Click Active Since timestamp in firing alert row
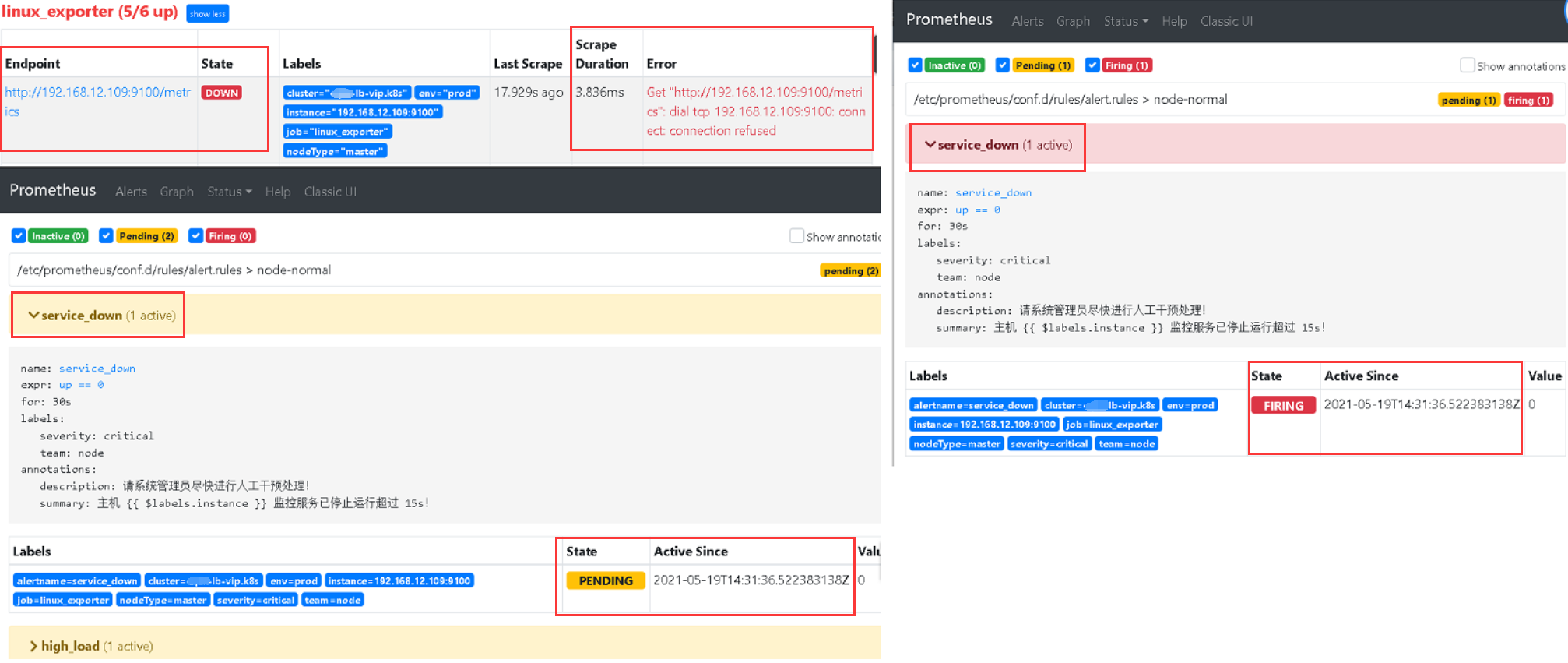1568x663 pixels. click(x=1422, y=404)
